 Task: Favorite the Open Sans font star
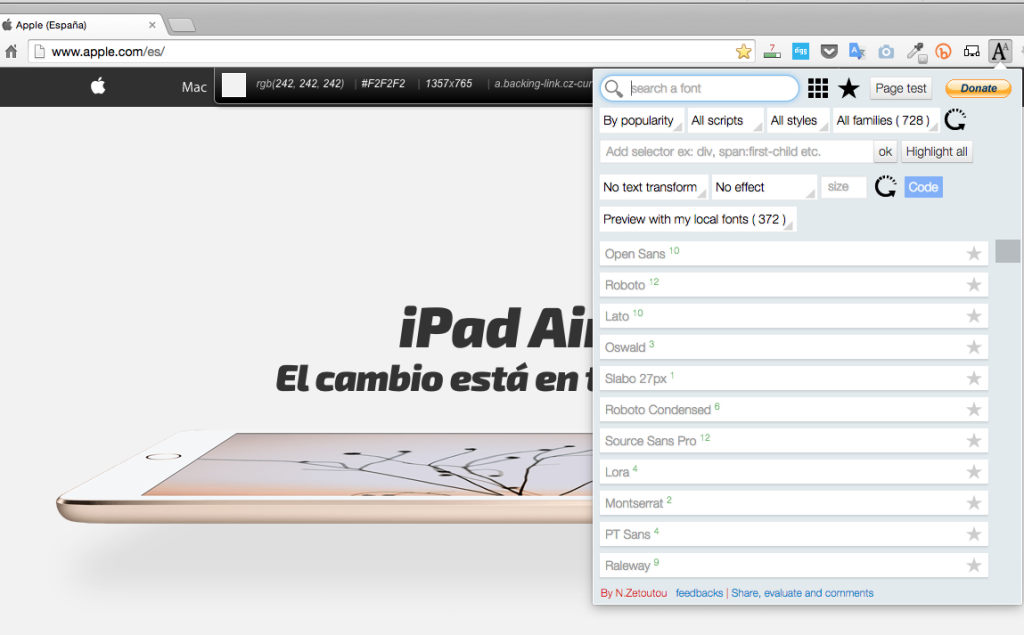click(x=974, y=253)
